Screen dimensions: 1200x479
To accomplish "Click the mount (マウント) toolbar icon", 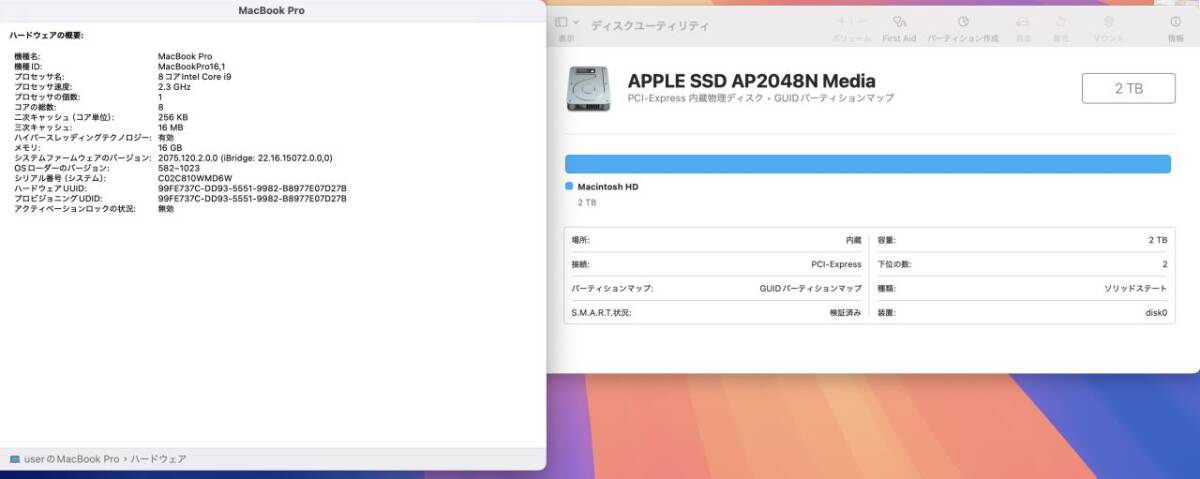I will click(x=1108, y=21).
